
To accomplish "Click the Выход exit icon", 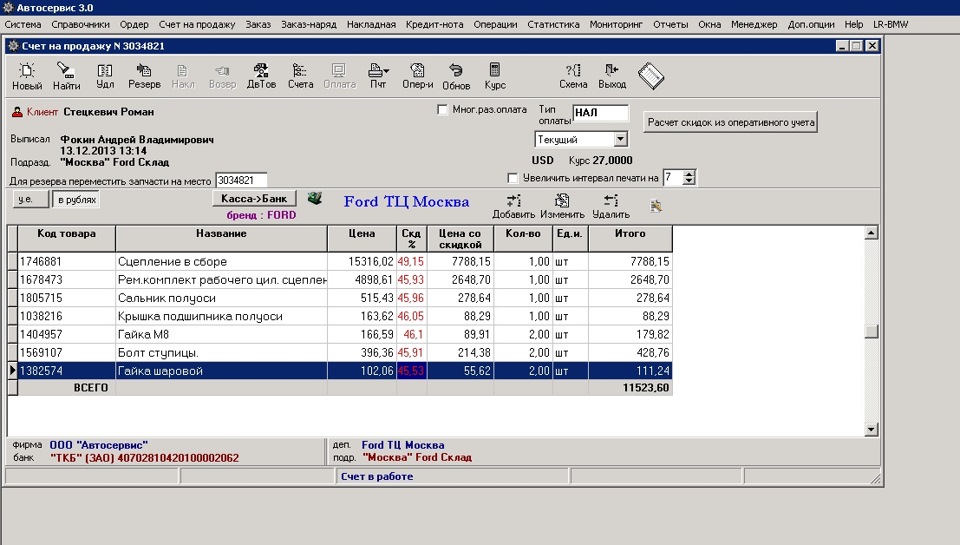I will 612,77.
